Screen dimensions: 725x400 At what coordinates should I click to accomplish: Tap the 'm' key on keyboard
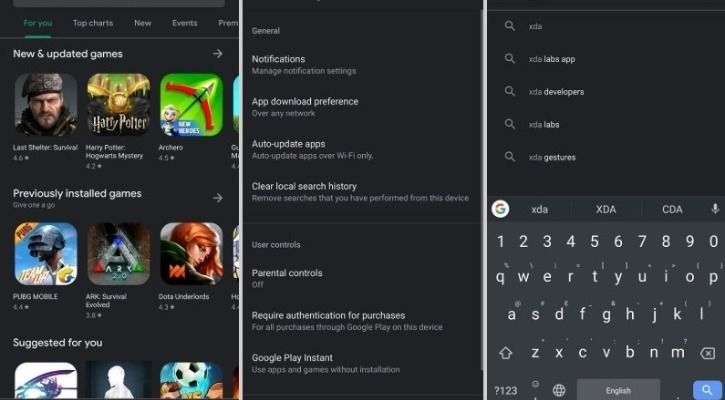(x=677, y=352)
